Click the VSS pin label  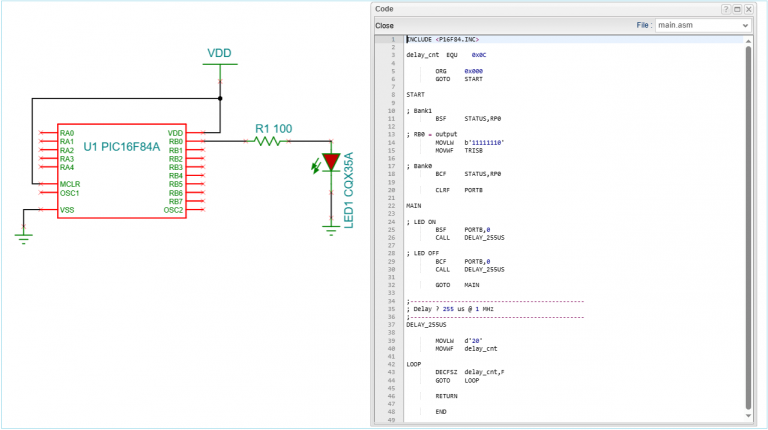67,210
